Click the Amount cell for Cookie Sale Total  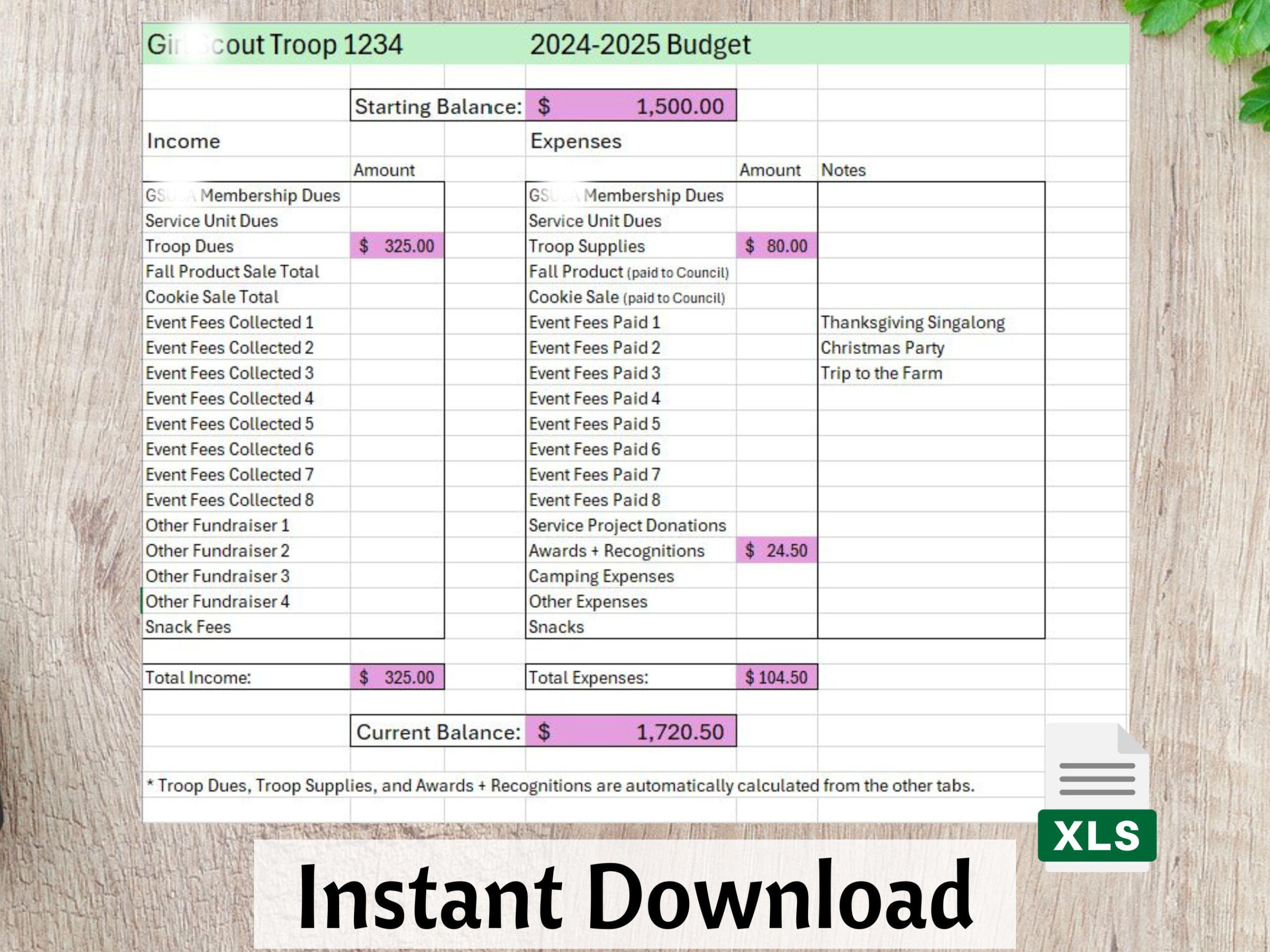click(x=397, y=297)
